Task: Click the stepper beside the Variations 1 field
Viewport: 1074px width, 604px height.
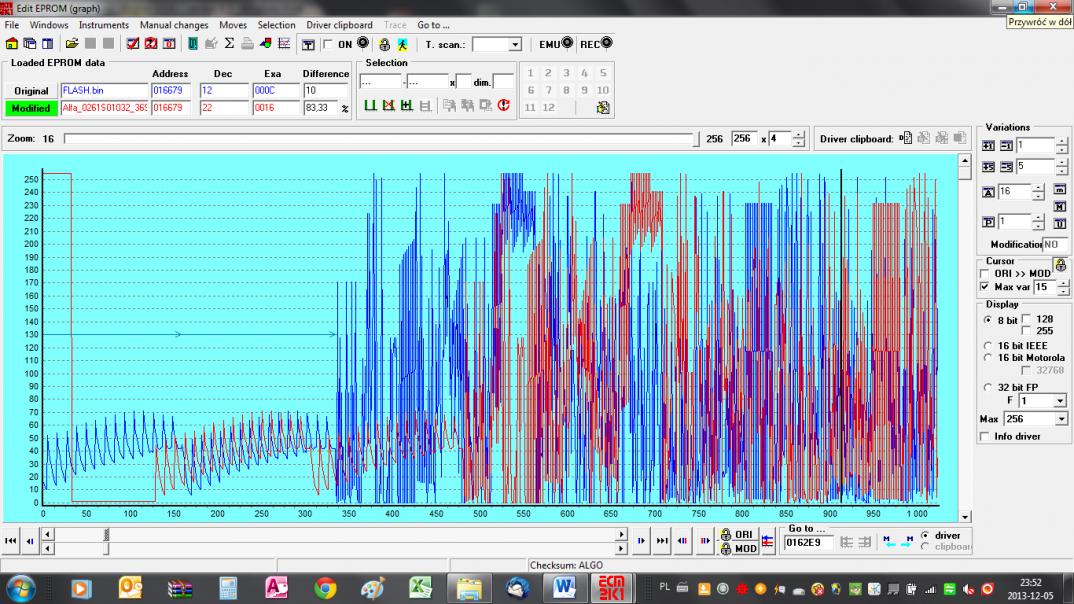Action: point(1061,146)
